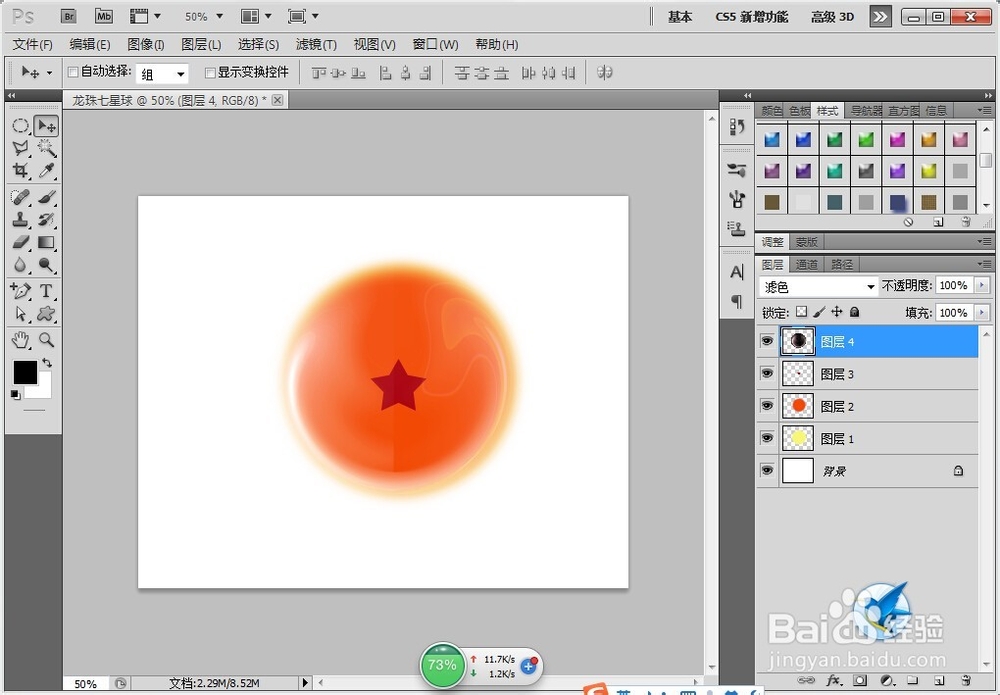Select the Elliptical Marquee tool
The image size is (1000, 695).
[x=20, y=126]
